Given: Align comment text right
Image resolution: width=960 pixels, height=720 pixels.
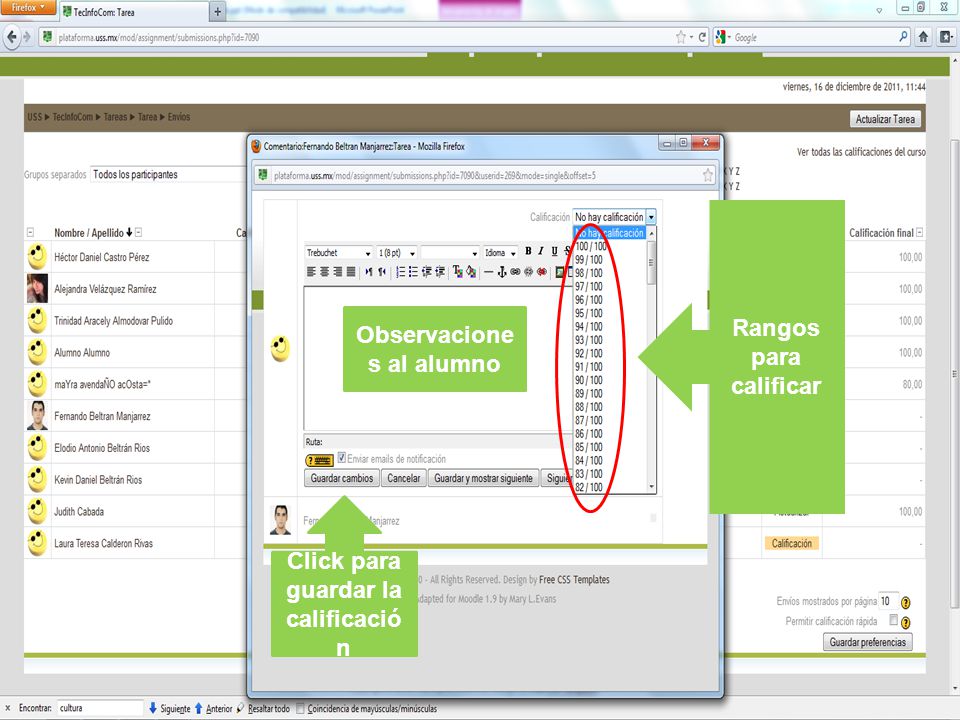Looking at the screenshot, I should 337,271.
